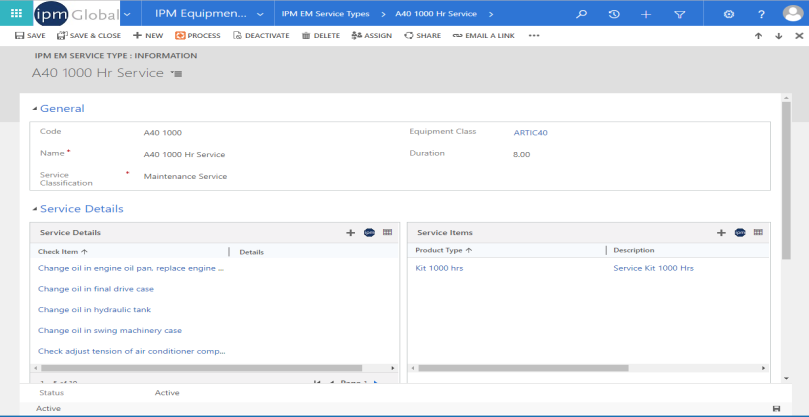809x417 pixels.
Task: Open the search magnifier in the top bar
Action: pyautogui.click(x=581, y=14)
